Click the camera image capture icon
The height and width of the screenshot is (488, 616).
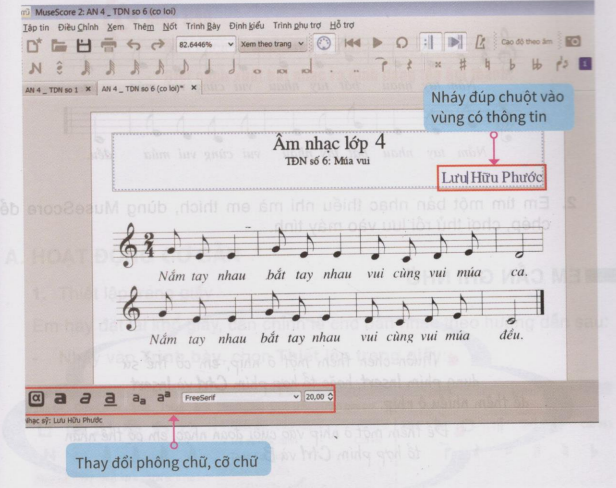[x=572, y=44]
